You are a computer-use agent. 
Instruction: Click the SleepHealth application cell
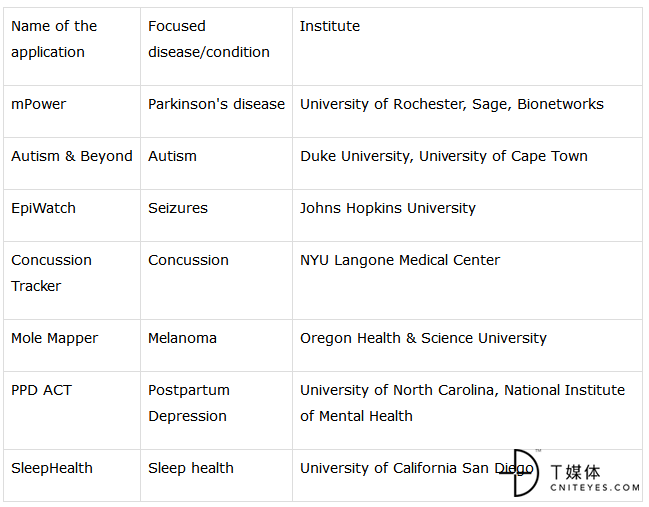coord(72,476)
